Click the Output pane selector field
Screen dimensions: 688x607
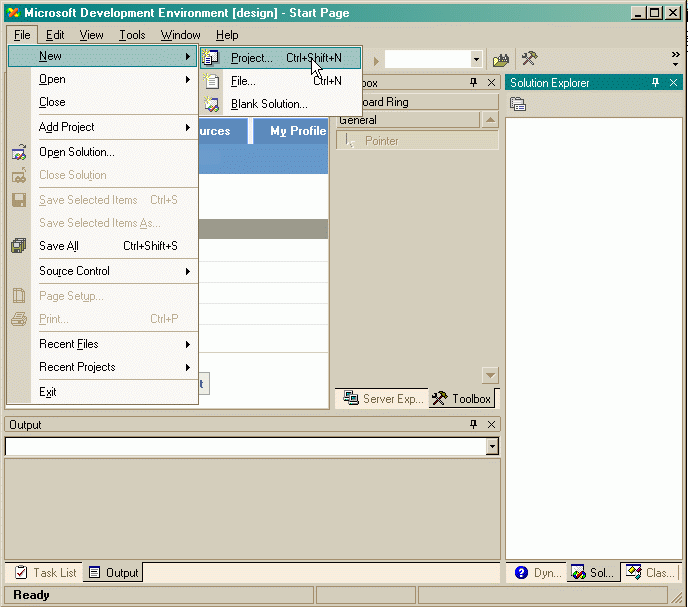[x=246, y=446]
